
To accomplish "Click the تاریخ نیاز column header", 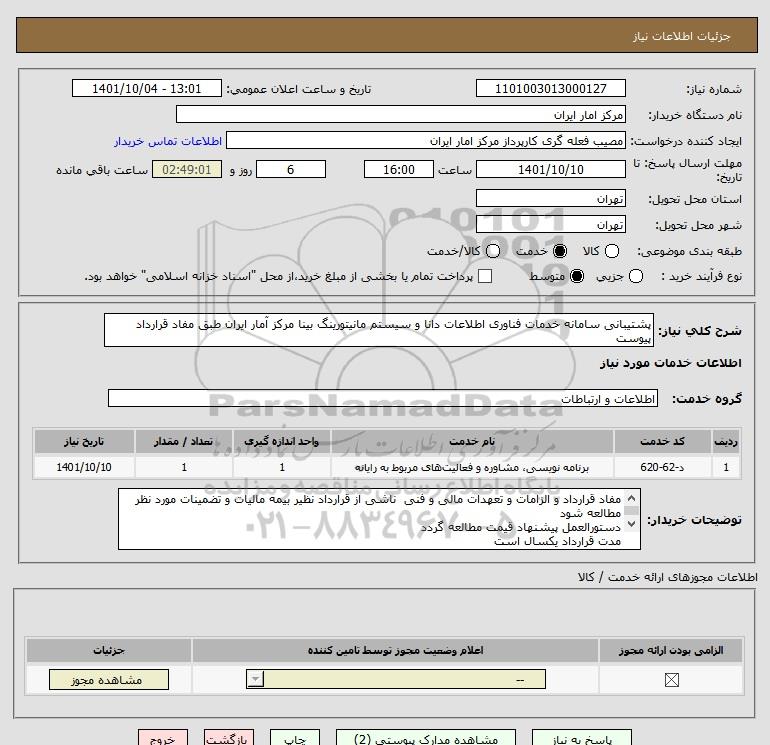I will 84,441.
